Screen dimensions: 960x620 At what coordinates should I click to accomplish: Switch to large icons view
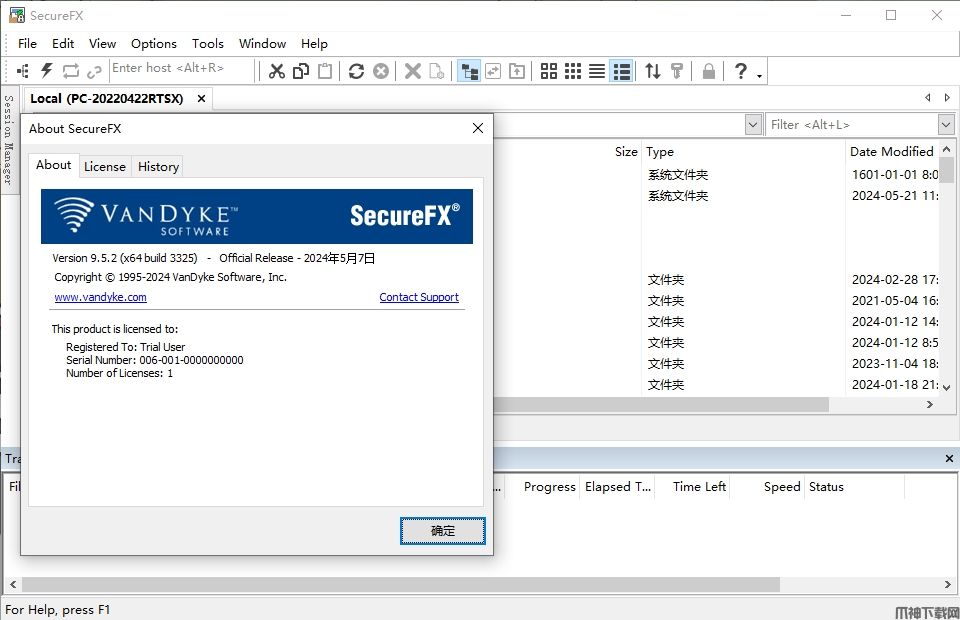point(549,71)
